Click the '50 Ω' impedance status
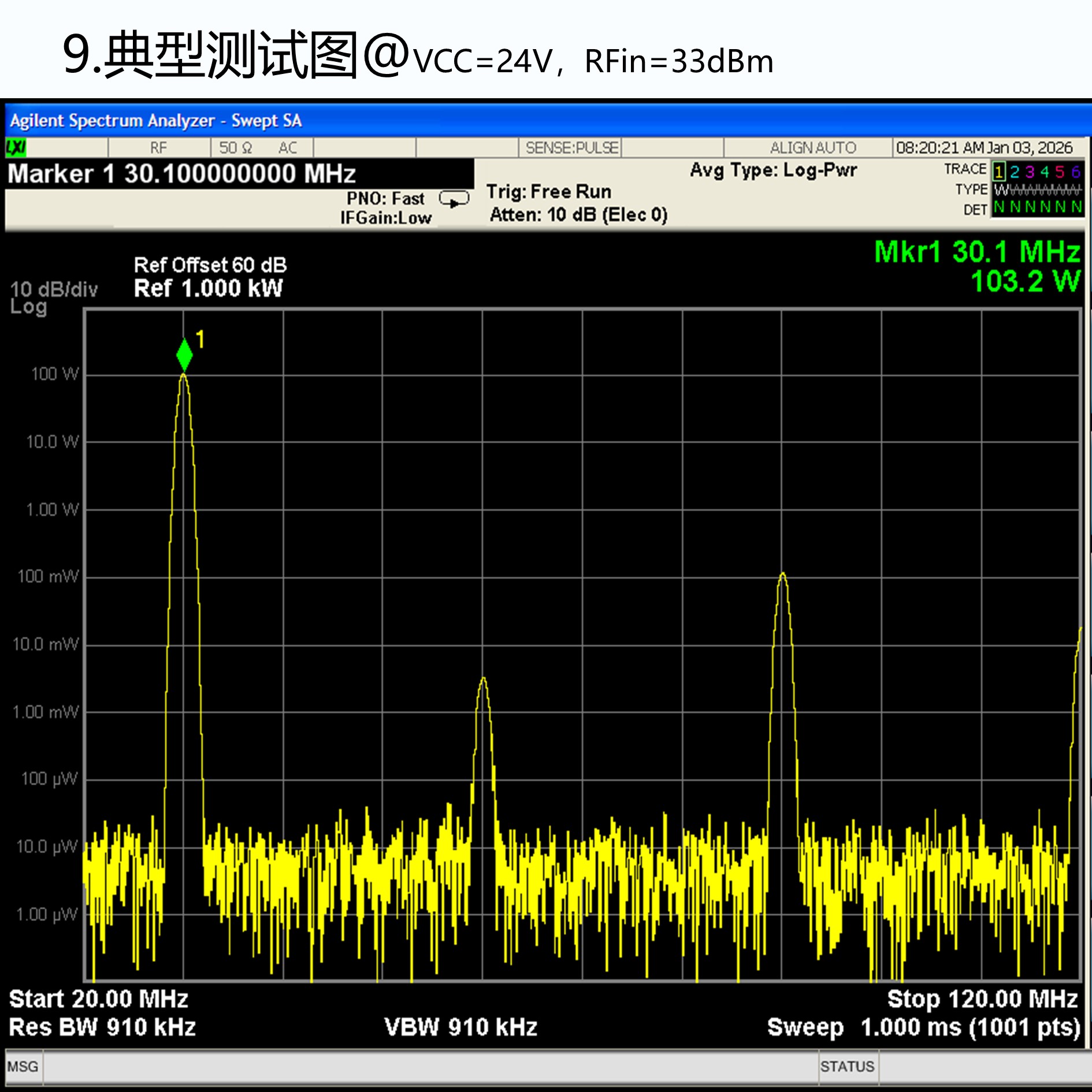This screenshot has height=1092, width=1092. pyautogui.click(x=236, y=148)
